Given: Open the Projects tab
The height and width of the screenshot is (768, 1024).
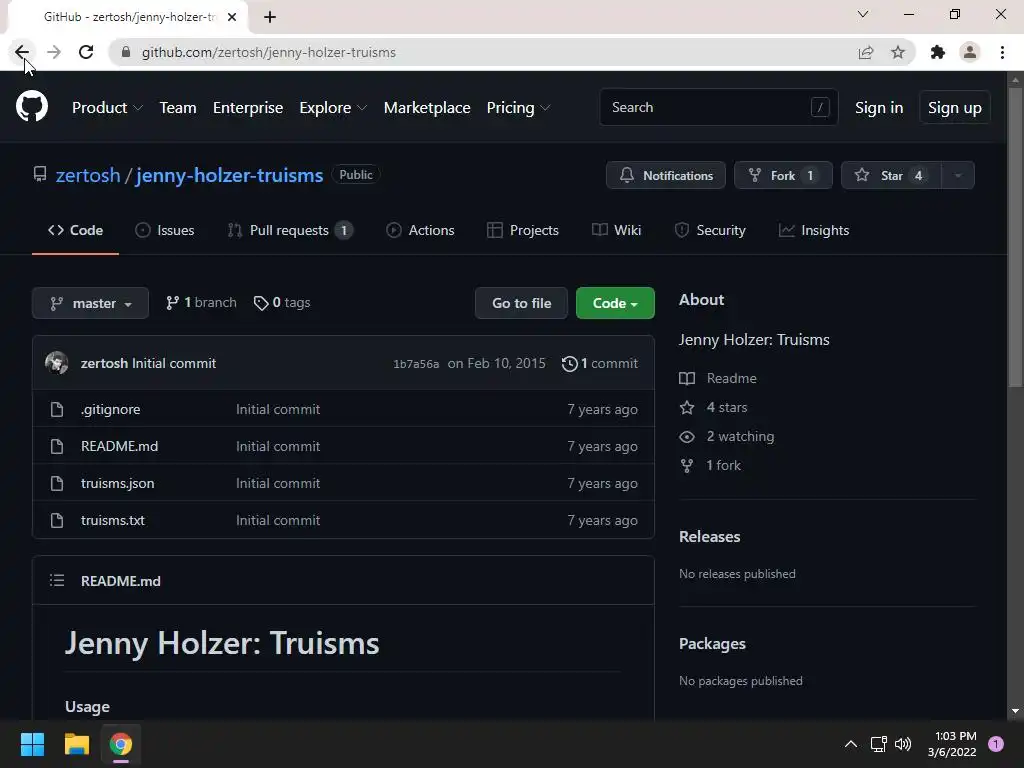Looking at the screenshot, I should coord(523,230).
